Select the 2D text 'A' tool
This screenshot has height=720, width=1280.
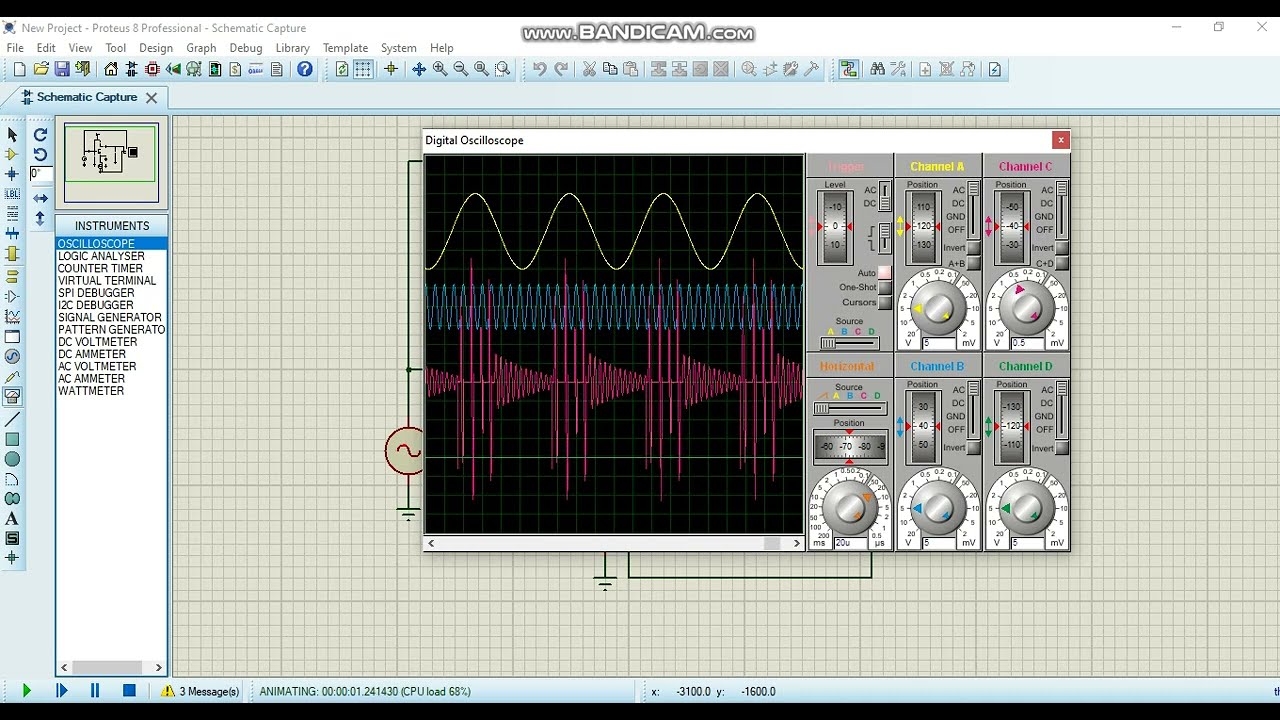[x=12, y=519]
